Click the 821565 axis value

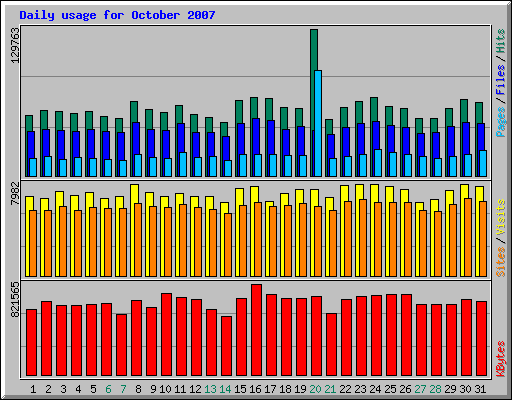pos(15,300)
